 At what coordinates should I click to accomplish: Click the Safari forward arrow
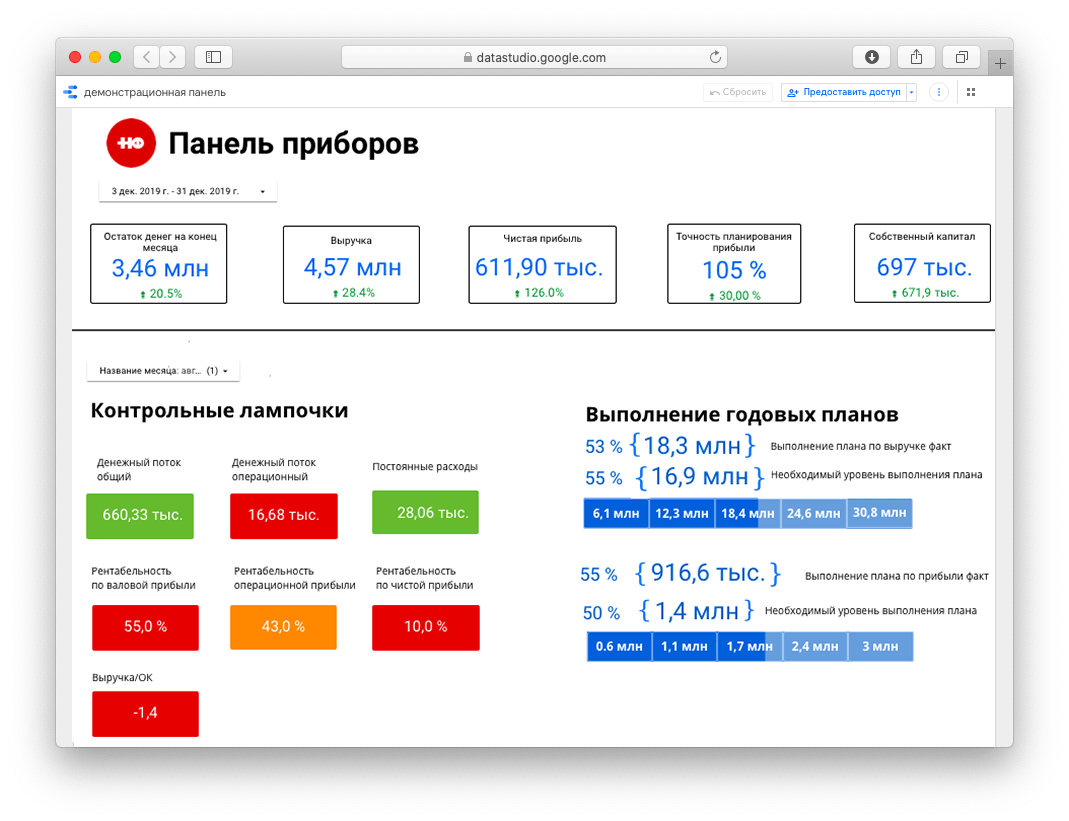point(173,57)
